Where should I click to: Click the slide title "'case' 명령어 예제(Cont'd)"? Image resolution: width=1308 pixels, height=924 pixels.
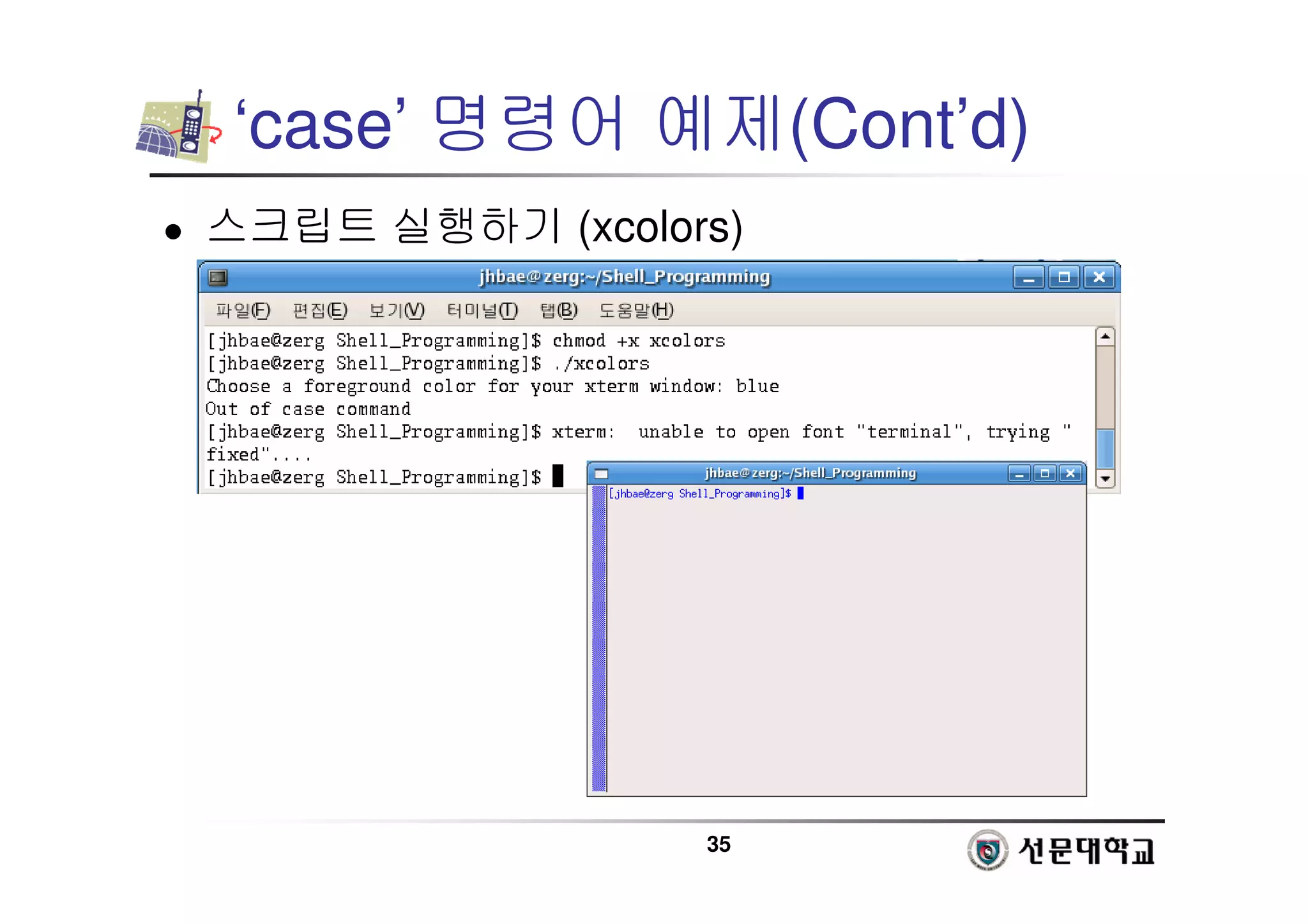point(632,124)
